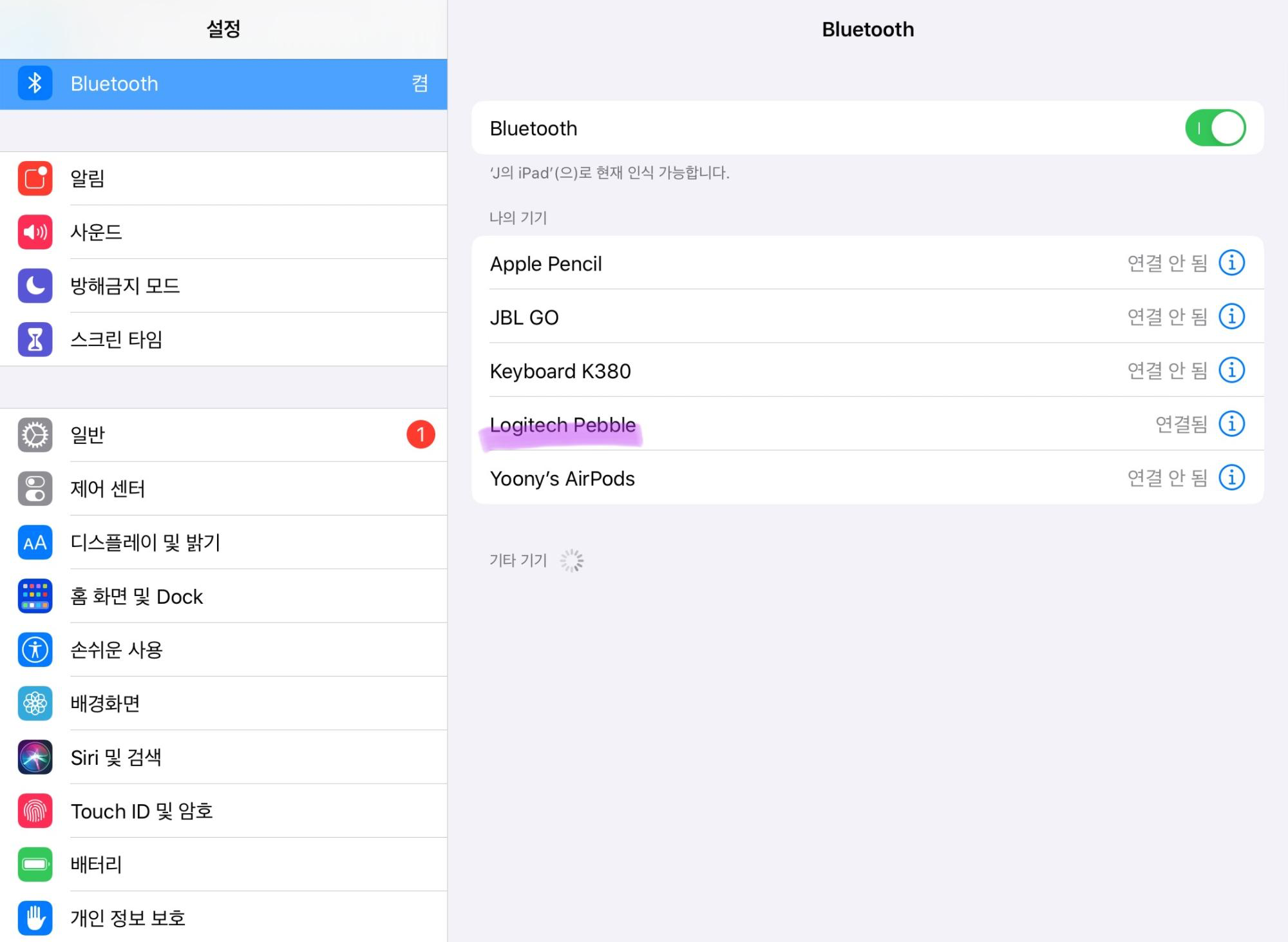
Task: Tap the red 알림 notifications icon
Action: point(35,178)
